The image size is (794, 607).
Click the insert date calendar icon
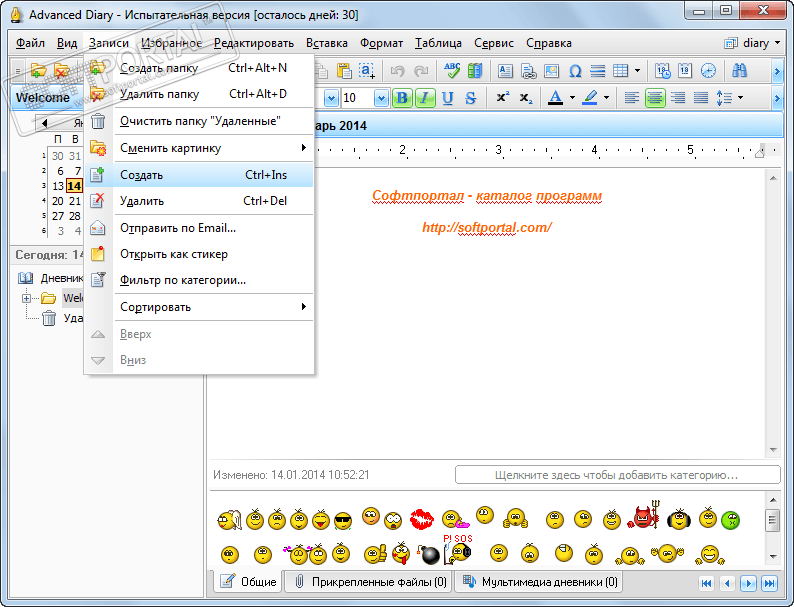685,71
